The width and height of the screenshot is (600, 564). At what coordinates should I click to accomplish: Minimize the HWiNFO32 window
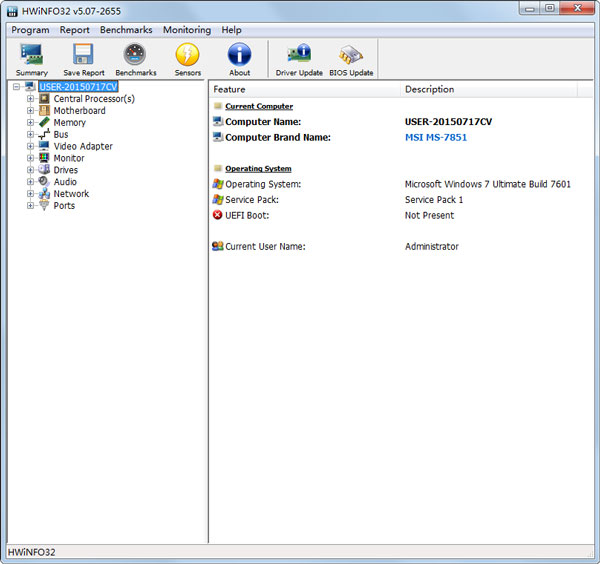click(530, 8)
